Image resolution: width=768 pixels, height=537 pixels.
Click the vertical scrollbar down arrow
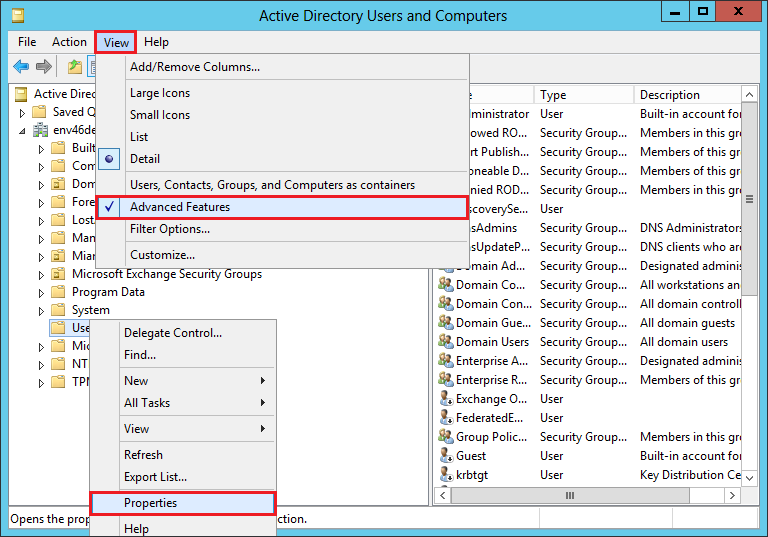click(749, 478)
